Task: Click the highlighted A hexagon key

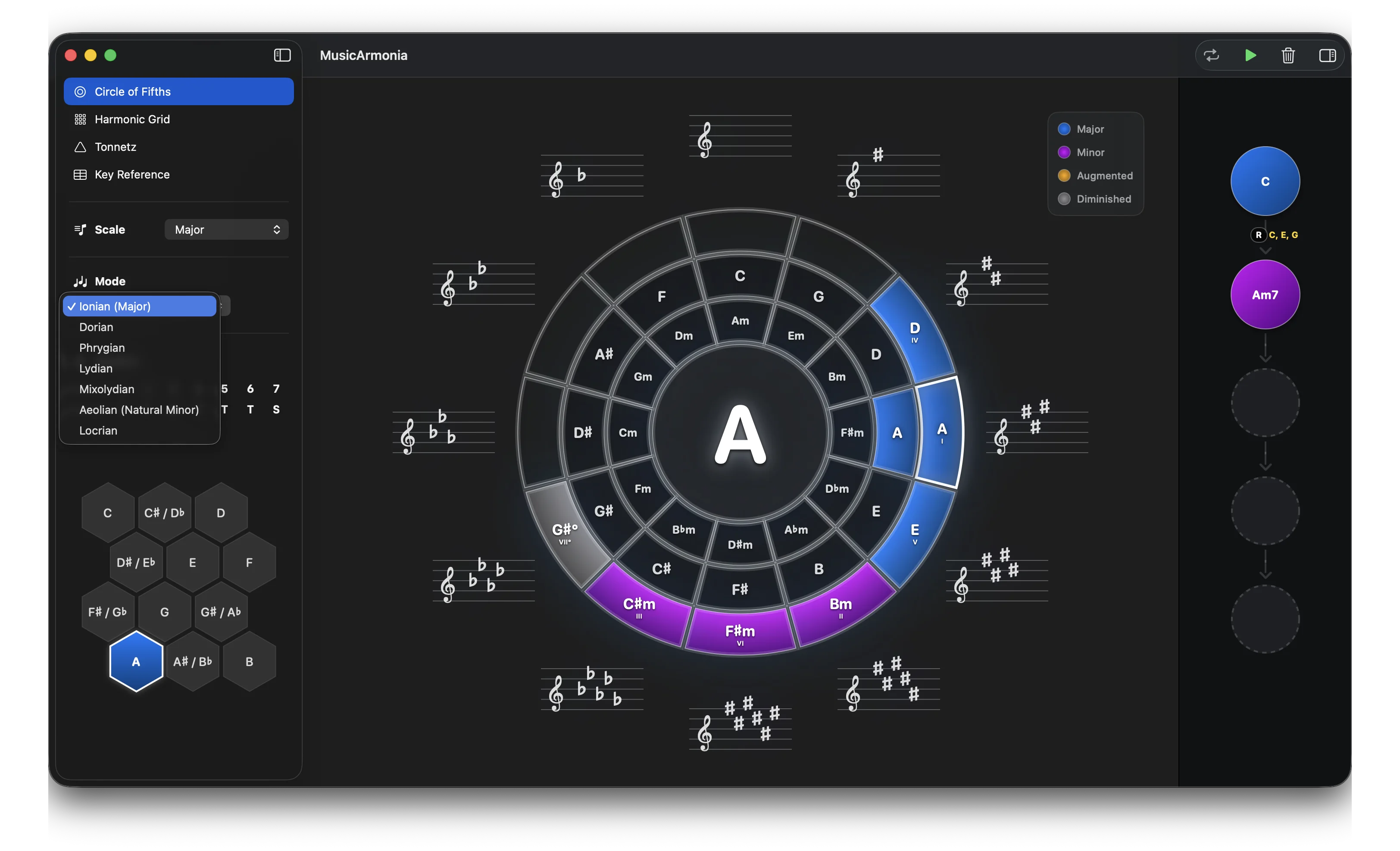Action: point(136,661)
